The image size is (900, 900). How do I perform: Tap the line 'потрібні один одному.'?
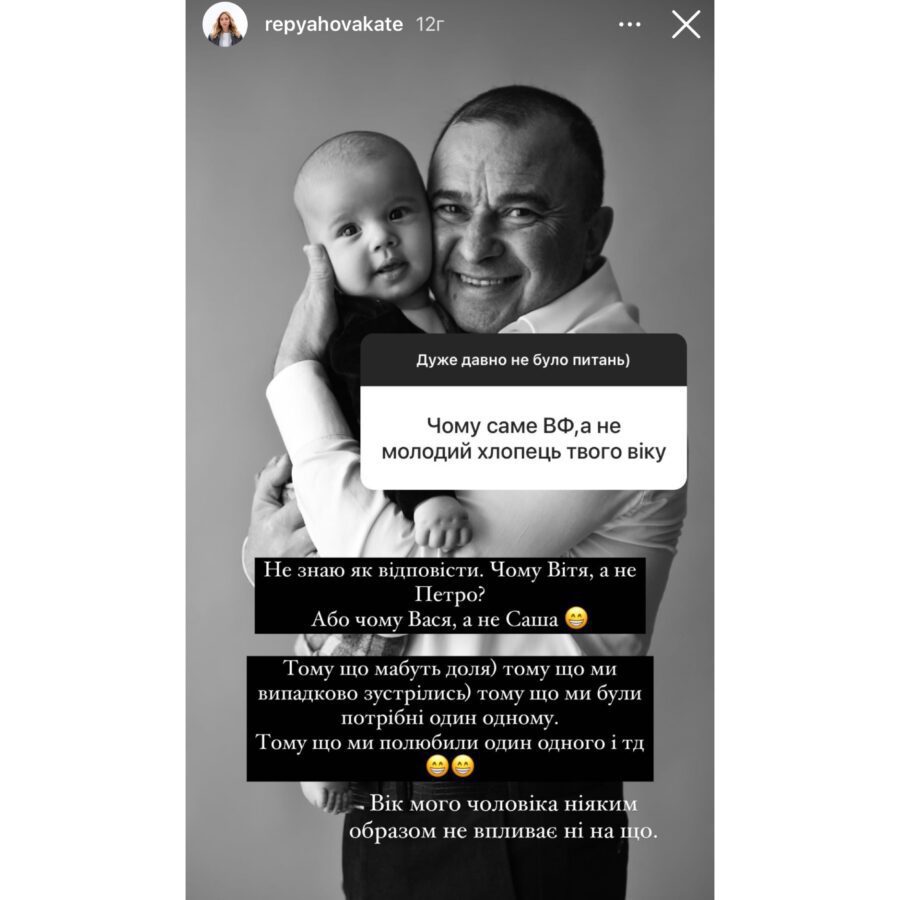tap(450, 718)
